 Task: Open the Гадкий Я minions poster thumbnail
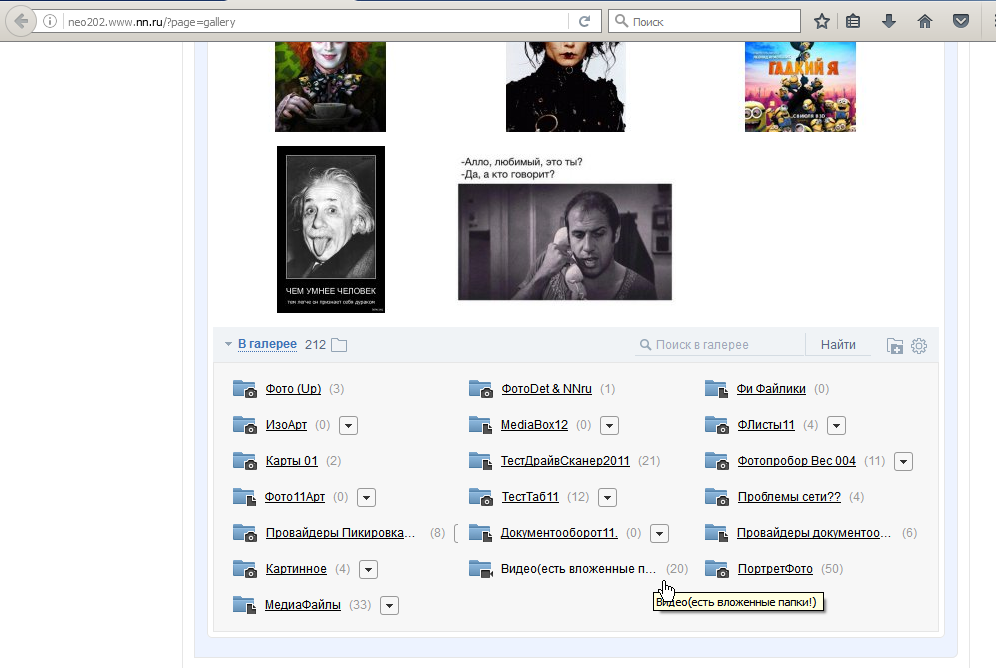800,87
